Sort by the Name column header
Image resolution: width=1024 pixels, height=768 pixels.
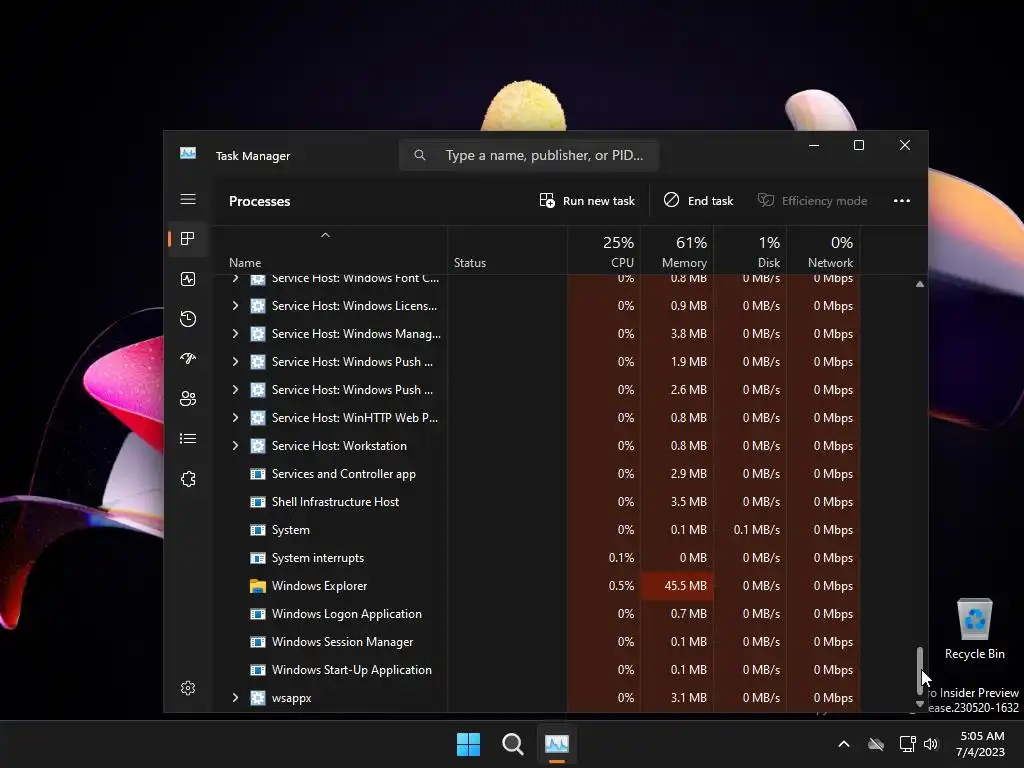(330, 250)
